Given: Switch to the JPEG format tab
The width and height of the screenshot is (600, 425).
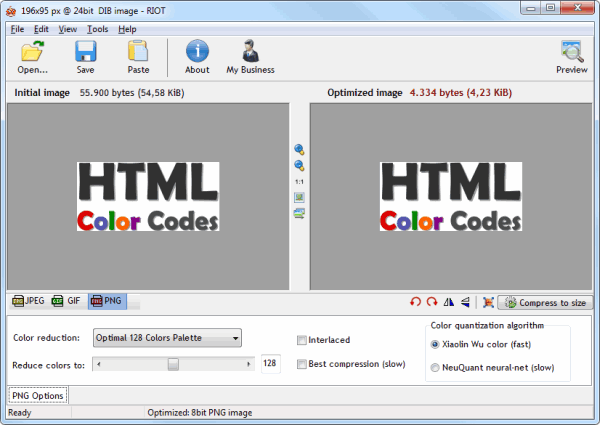Looking at the screenshot, I should point(28,301).
